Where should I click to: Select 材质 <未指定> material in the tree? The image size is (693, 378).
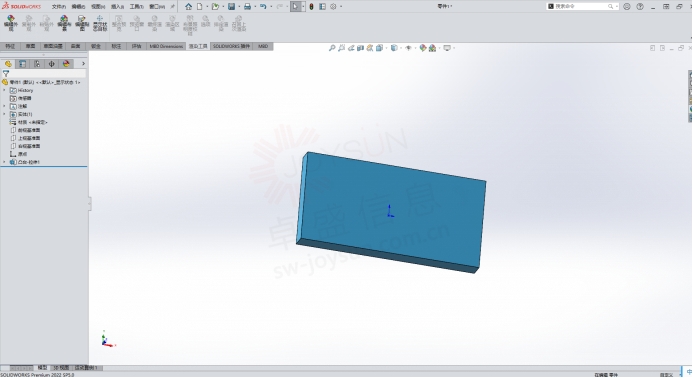click(x=28, y=122)
